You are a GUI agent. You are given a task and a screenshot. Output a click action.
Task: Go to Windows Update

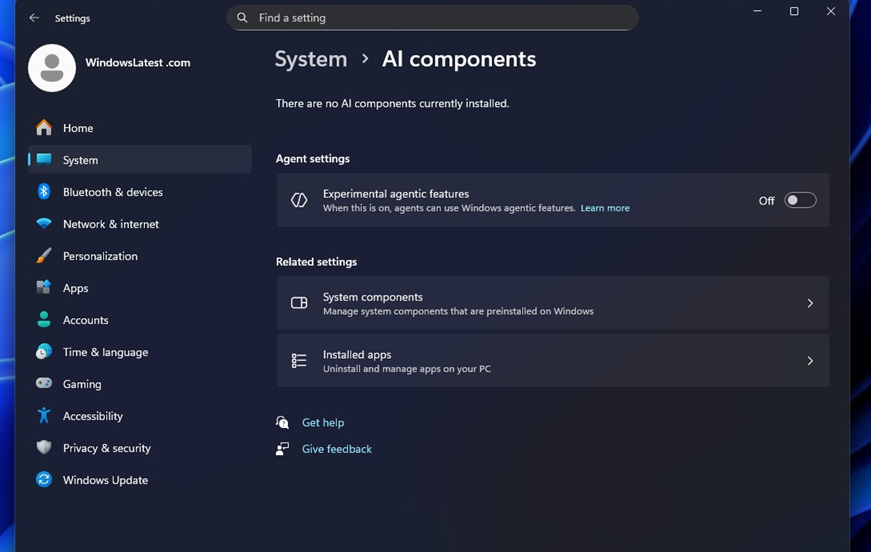139,480
